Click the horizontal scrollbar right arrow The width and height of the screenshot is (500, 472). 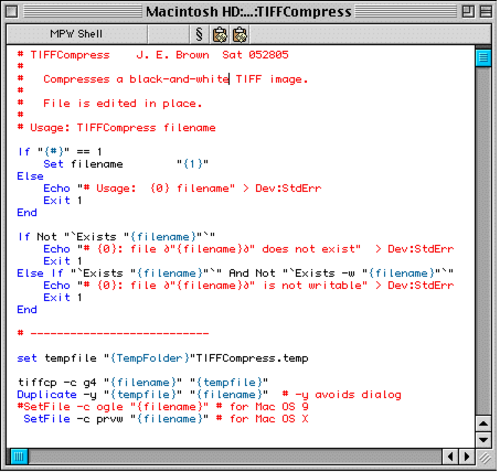(466, 456)
